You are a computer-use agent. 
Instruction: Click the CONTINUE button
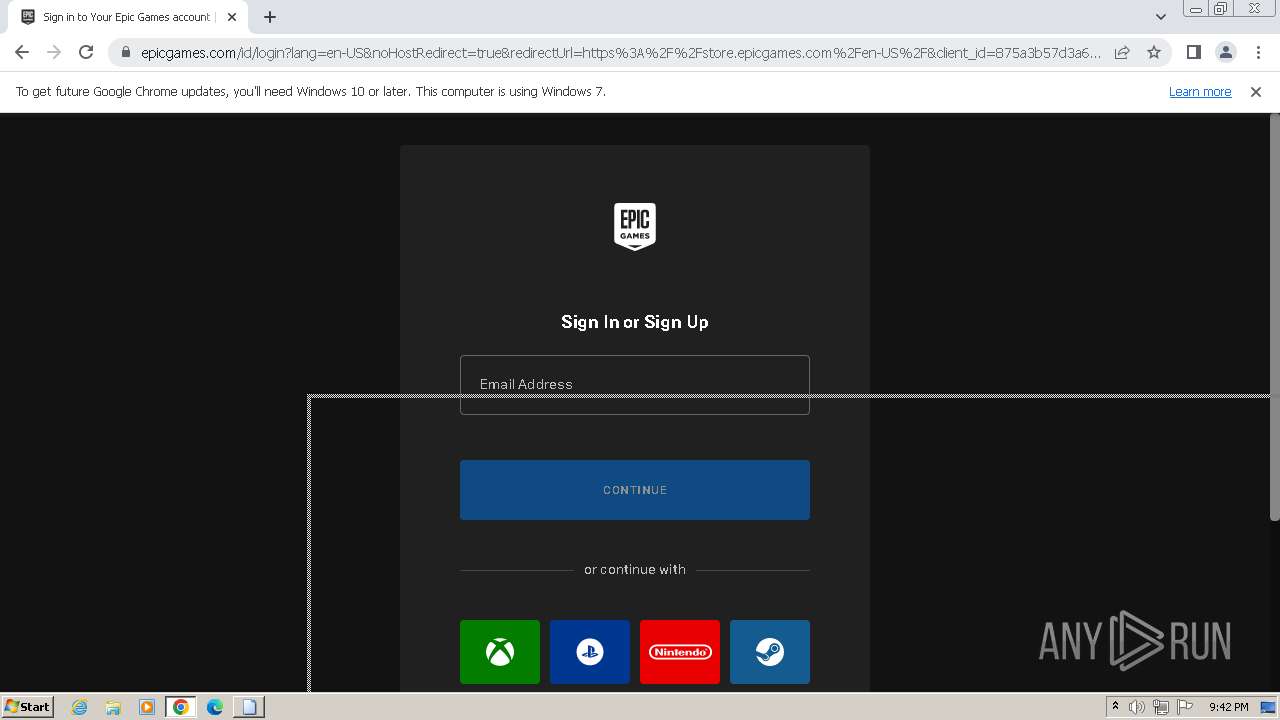click(635, 490)
